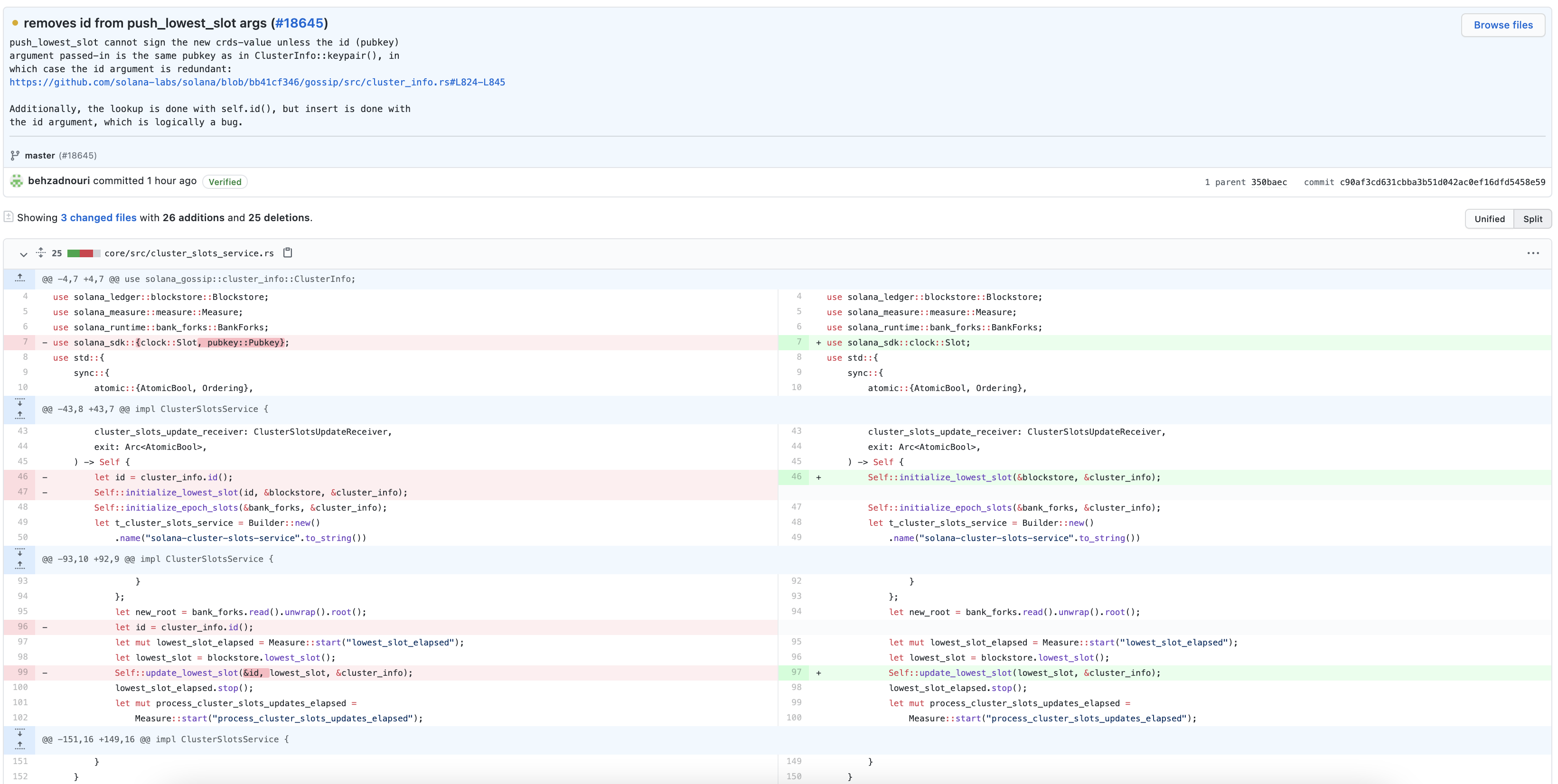Click the pending status dot before commit title
1558x784 pixels.
(15, 23)
